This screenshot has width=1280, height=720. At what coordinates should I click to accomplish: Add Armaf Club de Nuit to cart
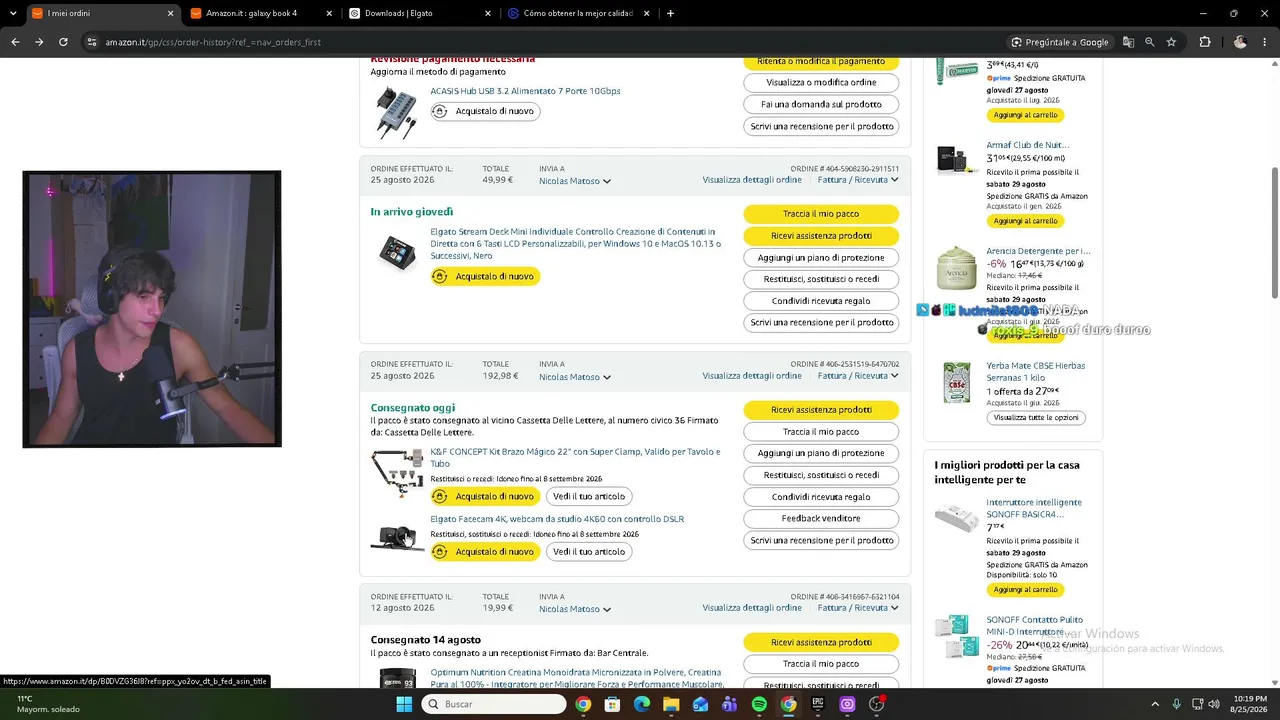point(1025,221)
